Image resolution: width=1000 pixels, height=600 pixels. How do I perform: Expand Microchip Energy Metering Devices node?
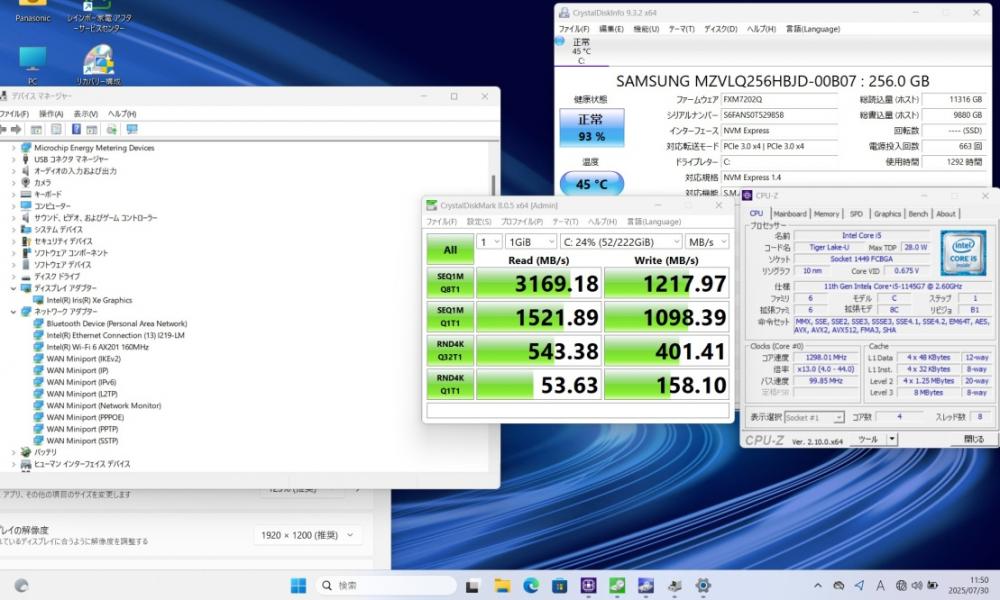(x=13, y=148)
